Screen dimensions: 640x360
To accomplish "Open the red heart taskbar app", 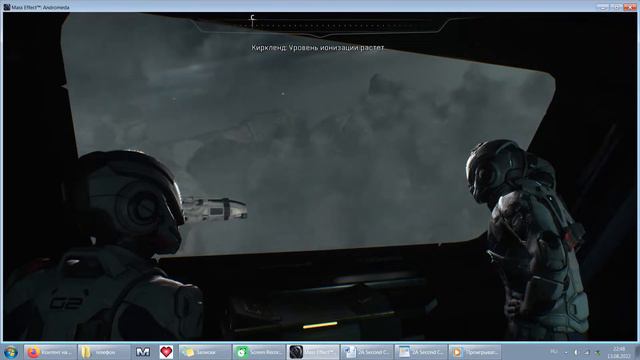I will click(x=166, y=352).
